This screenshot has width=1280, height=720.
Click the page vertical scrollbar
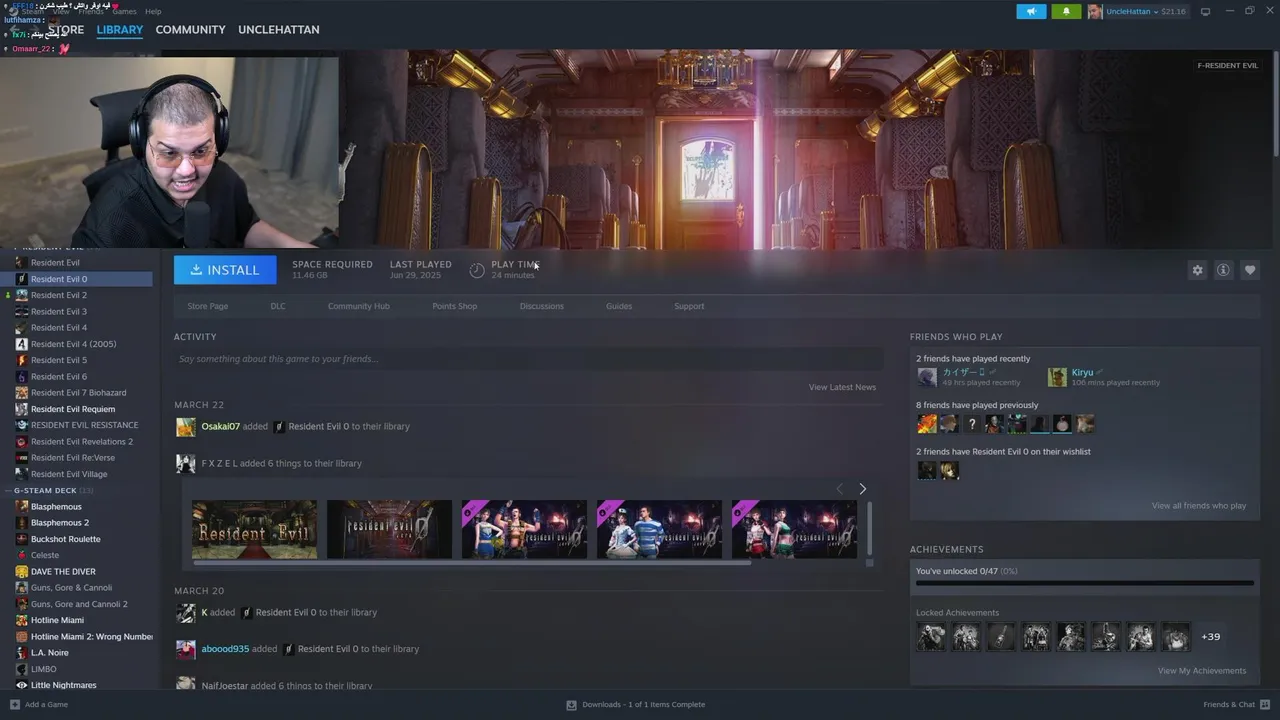tap(1275, 105)
